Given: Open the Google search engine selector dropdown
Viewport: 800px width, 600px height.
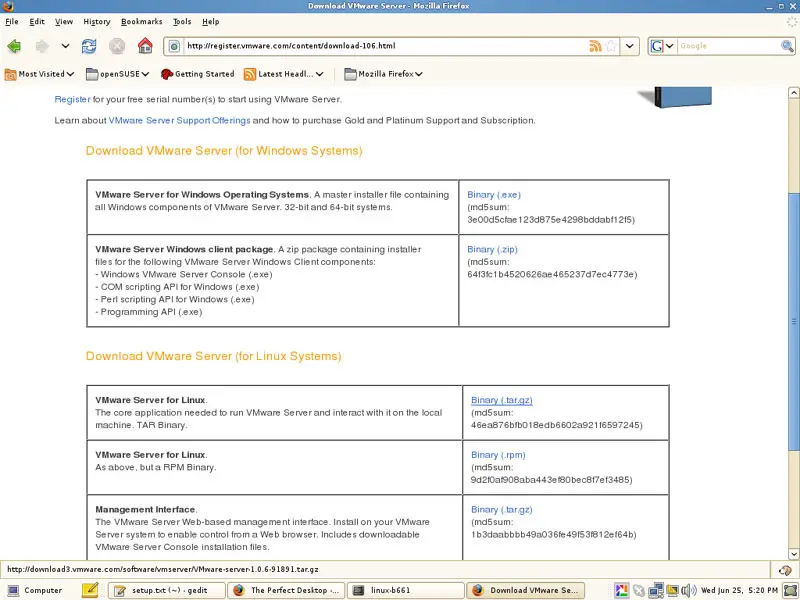Looking at the screenshot, I should pos(662,46).
